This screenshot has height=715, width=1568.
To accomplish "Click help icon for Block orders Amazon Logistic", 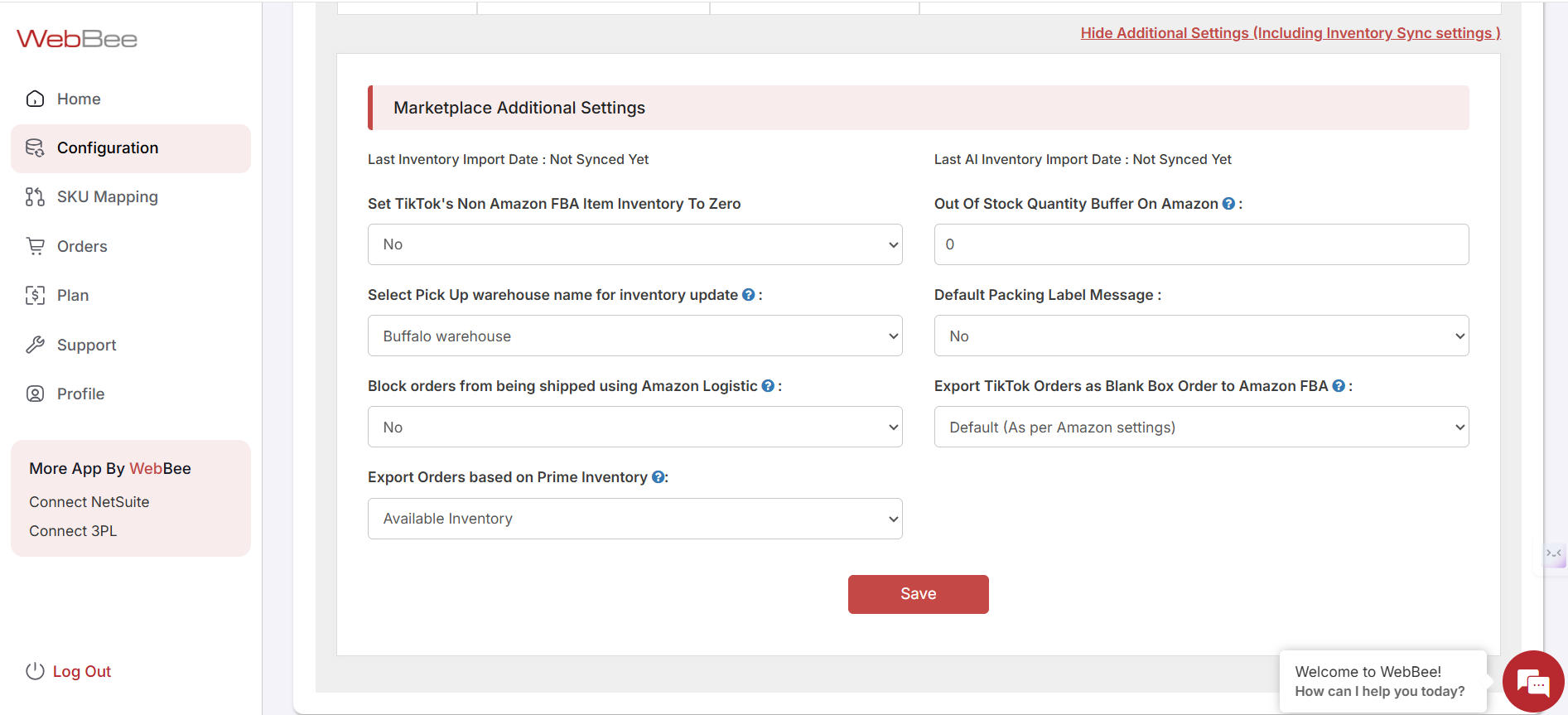I will click(x=768, y=386).
